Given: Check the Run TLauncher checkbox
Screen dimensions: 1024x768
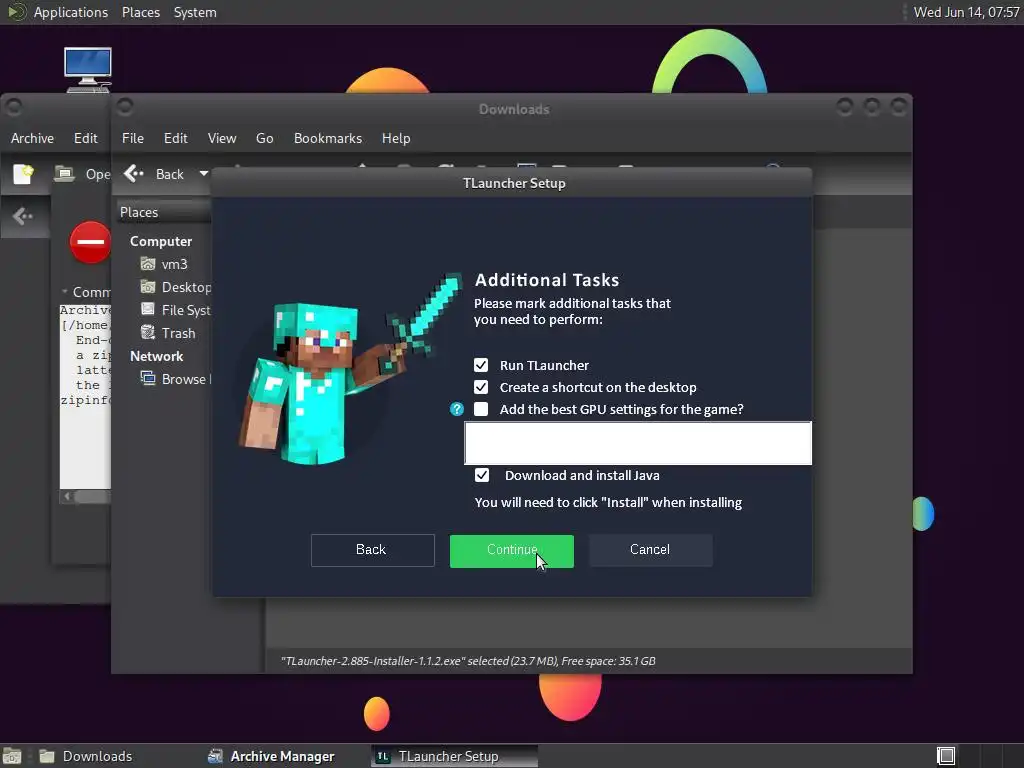Looking at the screenshot, I should pos(481,365).
